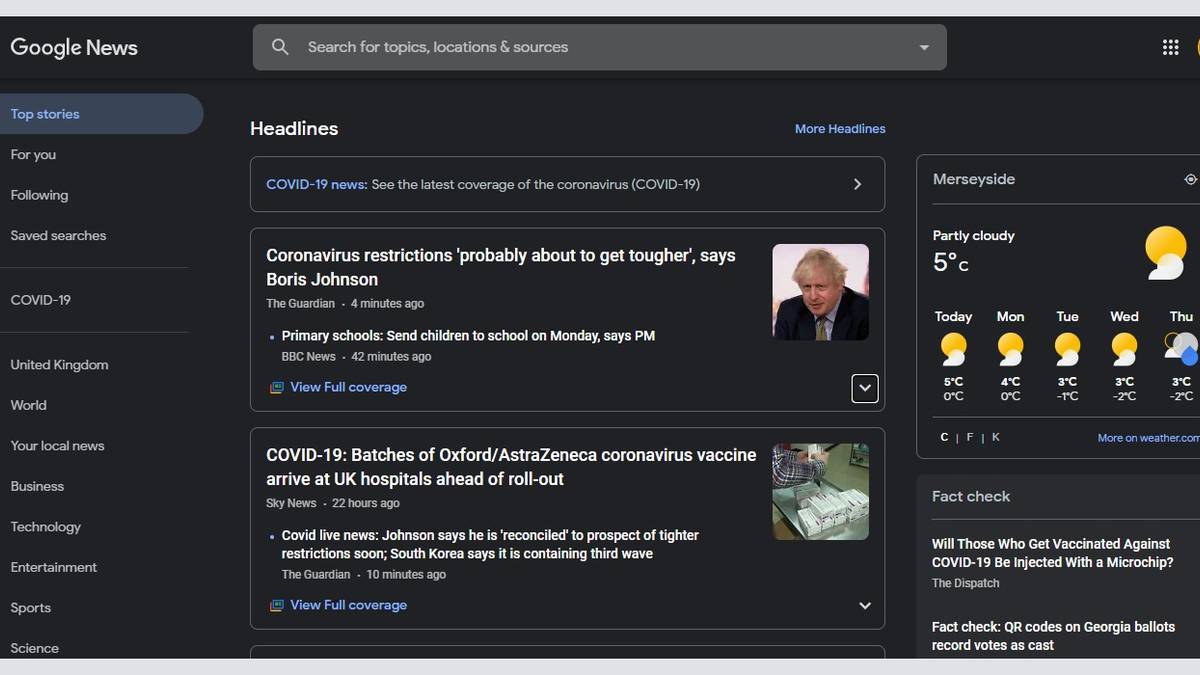1200x675 pixels.
Task: Click the Google News logo
Action: [74, 47]
